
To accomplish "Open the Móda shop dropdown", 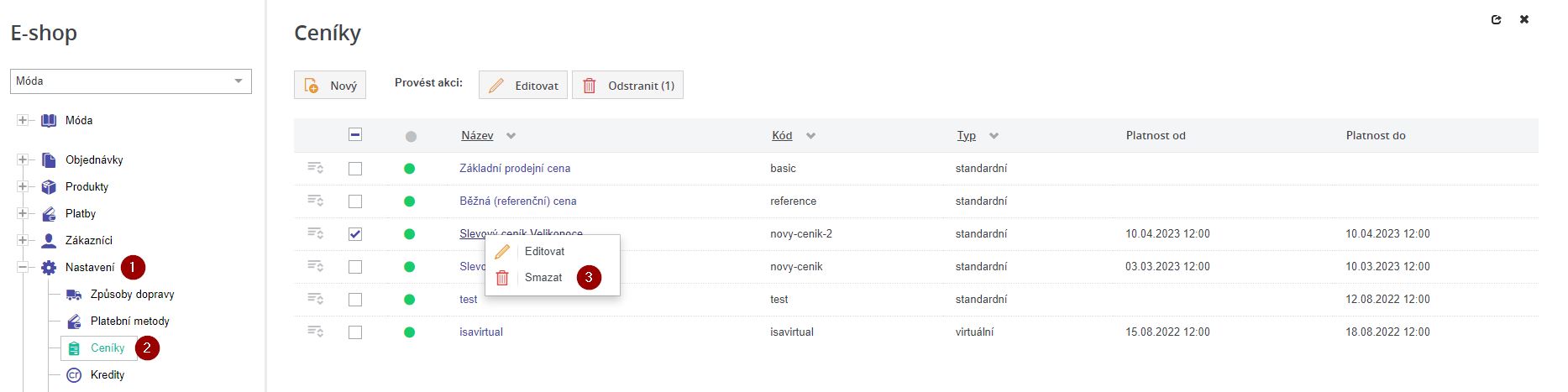I will (130, 81).
